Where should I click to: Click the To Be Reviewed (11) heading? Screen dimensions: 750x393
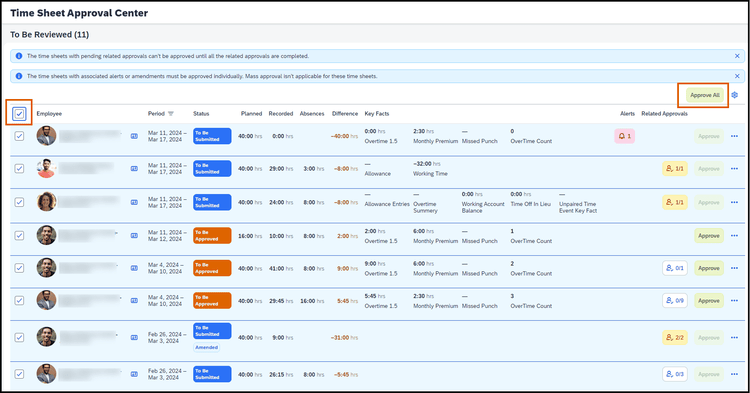pyautogui.click(x=49, y=34)
